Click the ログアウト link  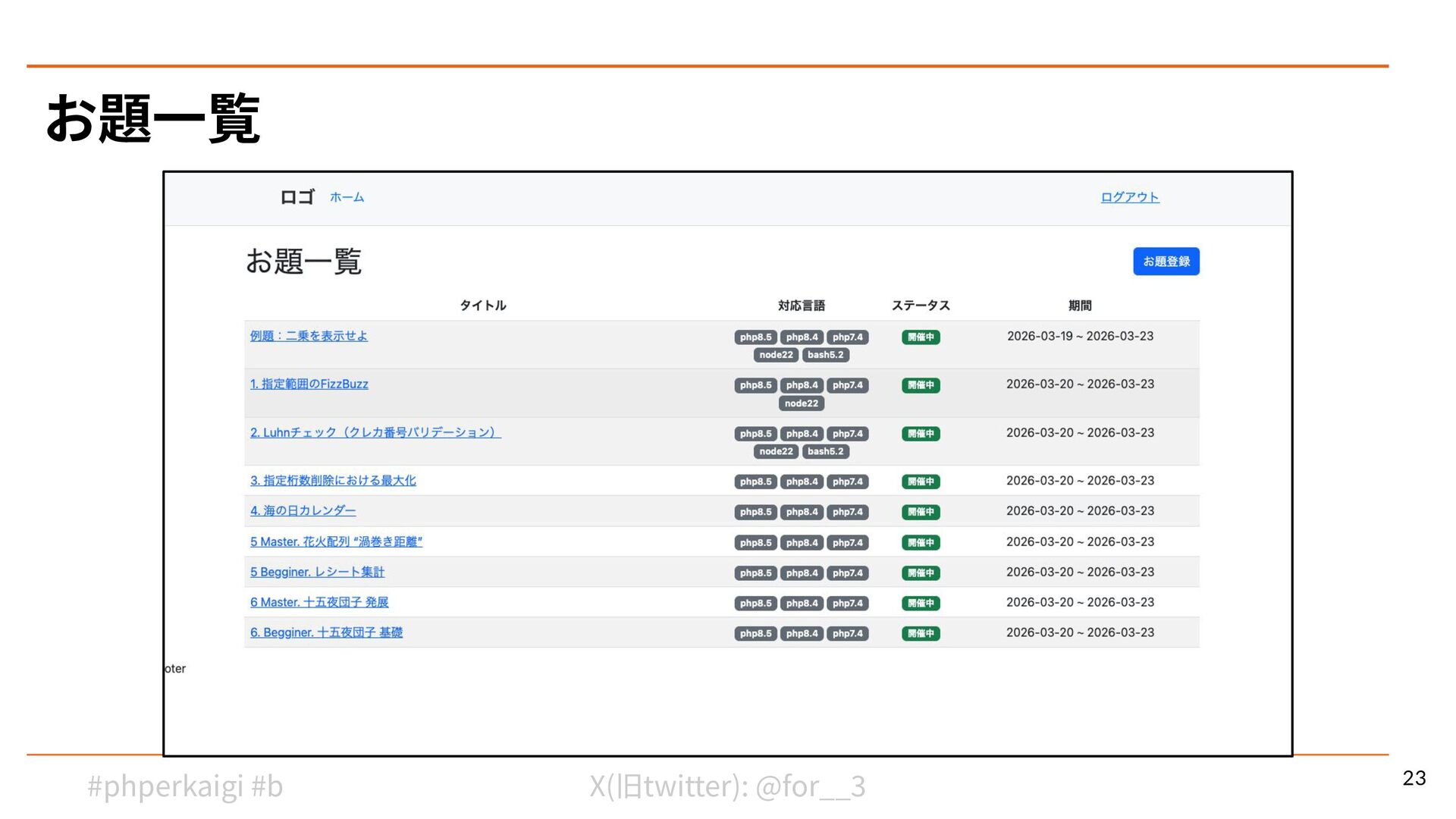pyautogui.click(x=1129, y=197)
